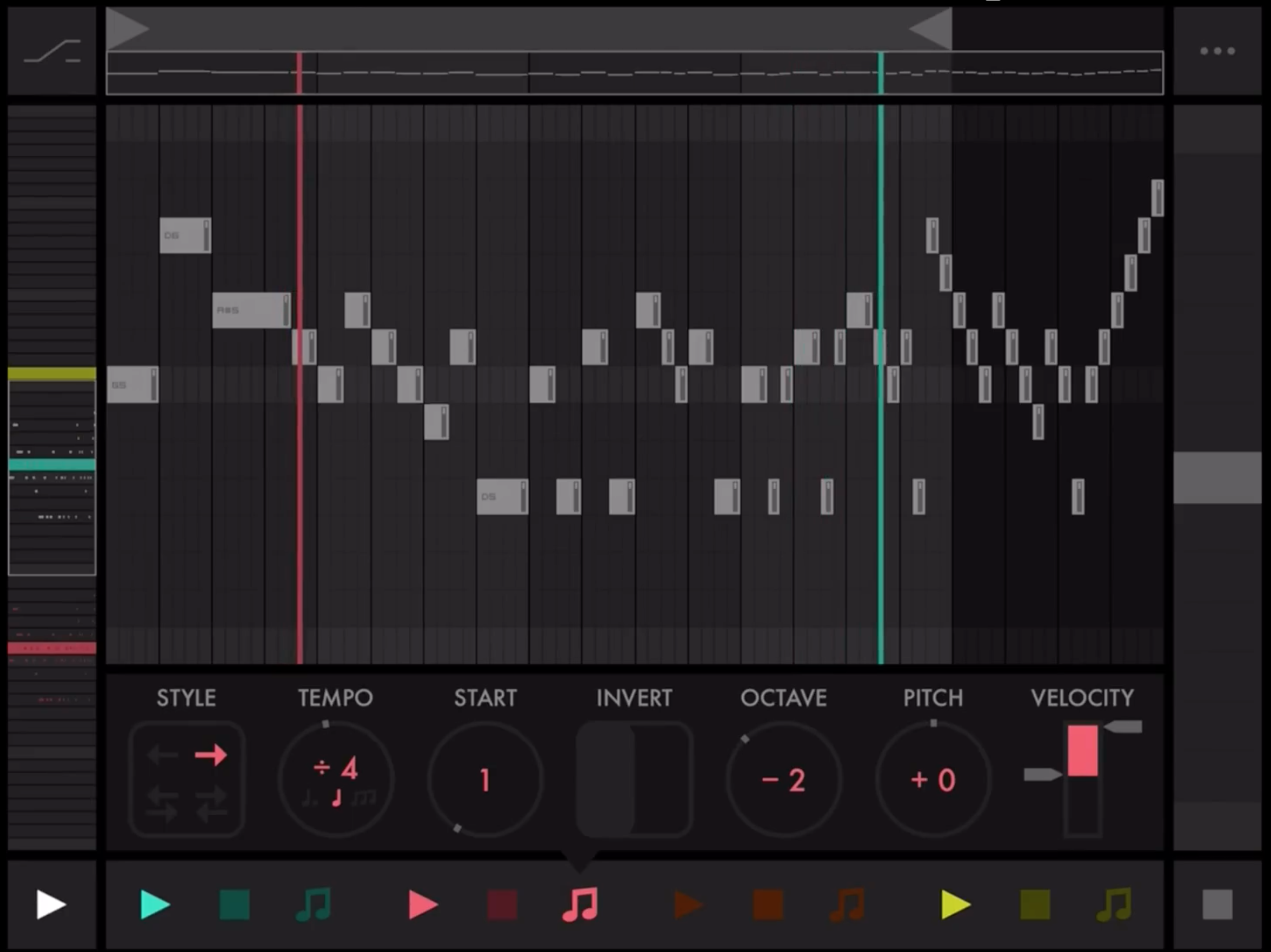Click the VELOCITY label
The width and height of the screenshot is (1271, 952).
click(x=1082, y=697)
